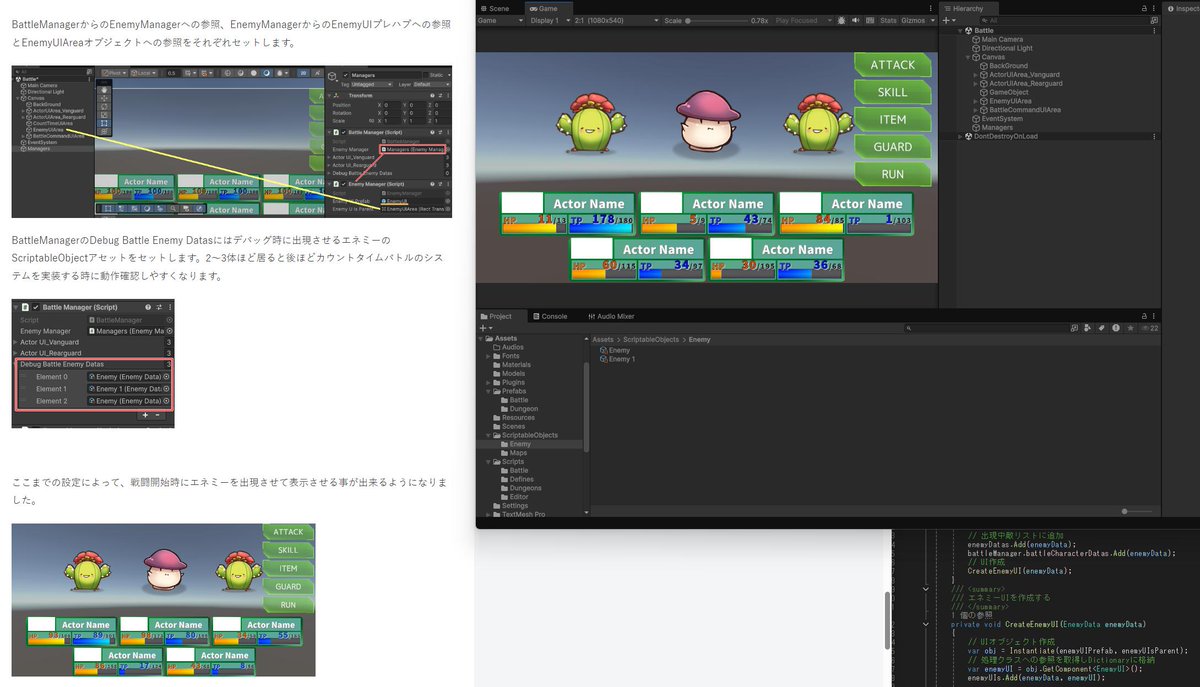Open the Game panel kebab menu
This screenshot has width=1200, height=687.
coord(932,8)
